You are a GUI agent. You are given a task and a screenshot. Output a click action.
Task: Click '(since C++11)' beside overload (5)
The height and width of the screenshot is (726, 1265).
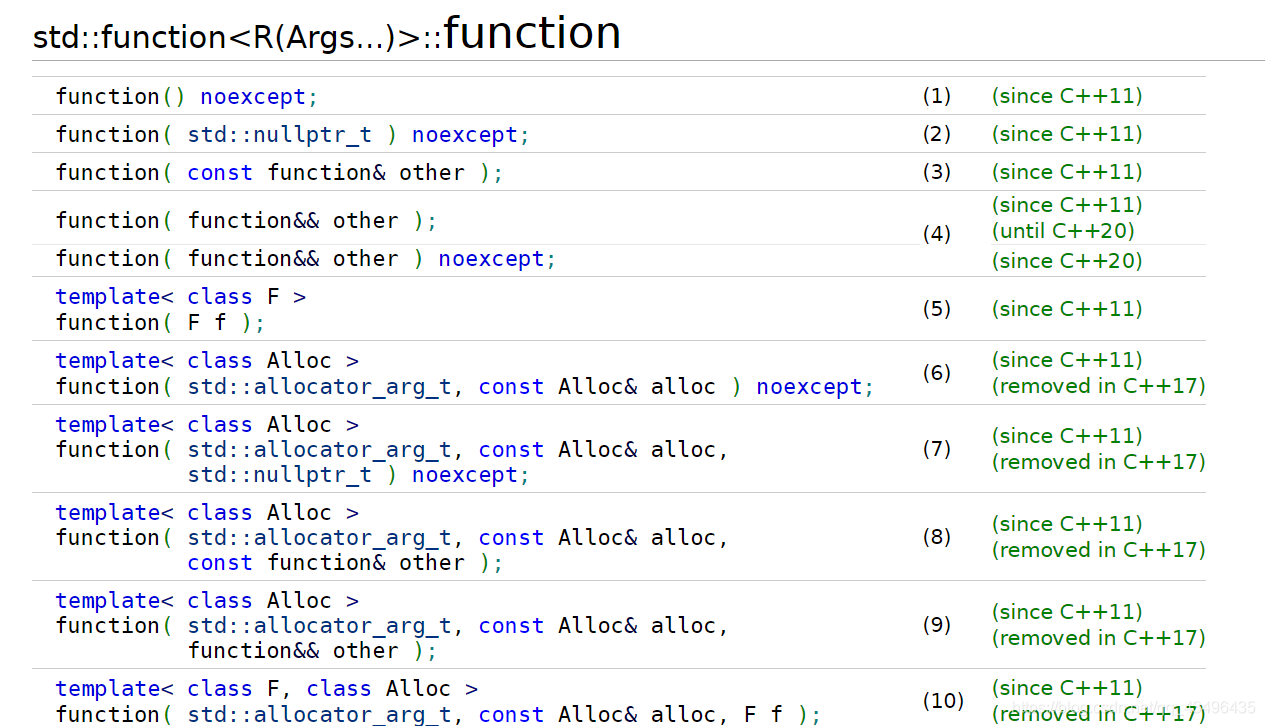tap(1067, 309)
